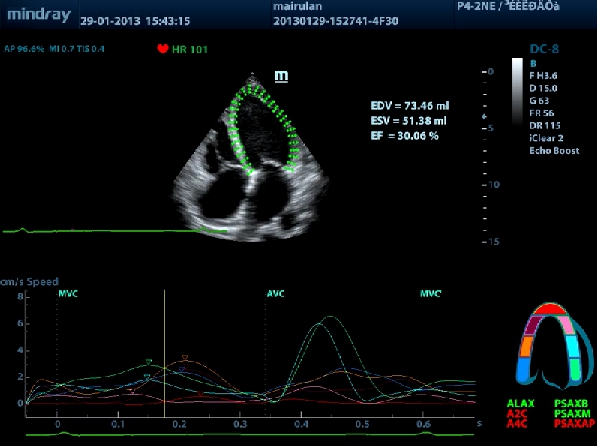This screenshot has height=446, width=597.
Task: Select the orange mid-septal segment
Action: 527,346
